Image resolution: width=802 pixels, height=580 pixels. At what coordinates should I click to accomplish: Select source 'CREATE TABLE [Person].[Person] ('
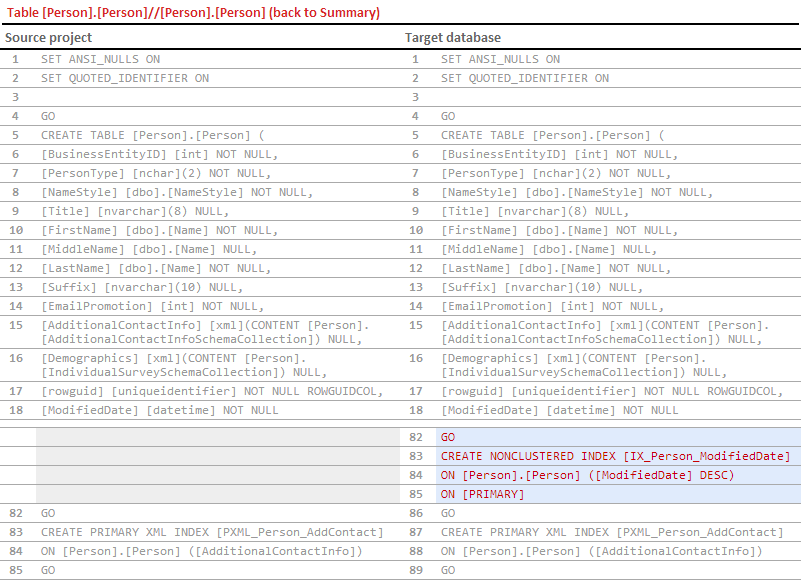click(153, 135)
